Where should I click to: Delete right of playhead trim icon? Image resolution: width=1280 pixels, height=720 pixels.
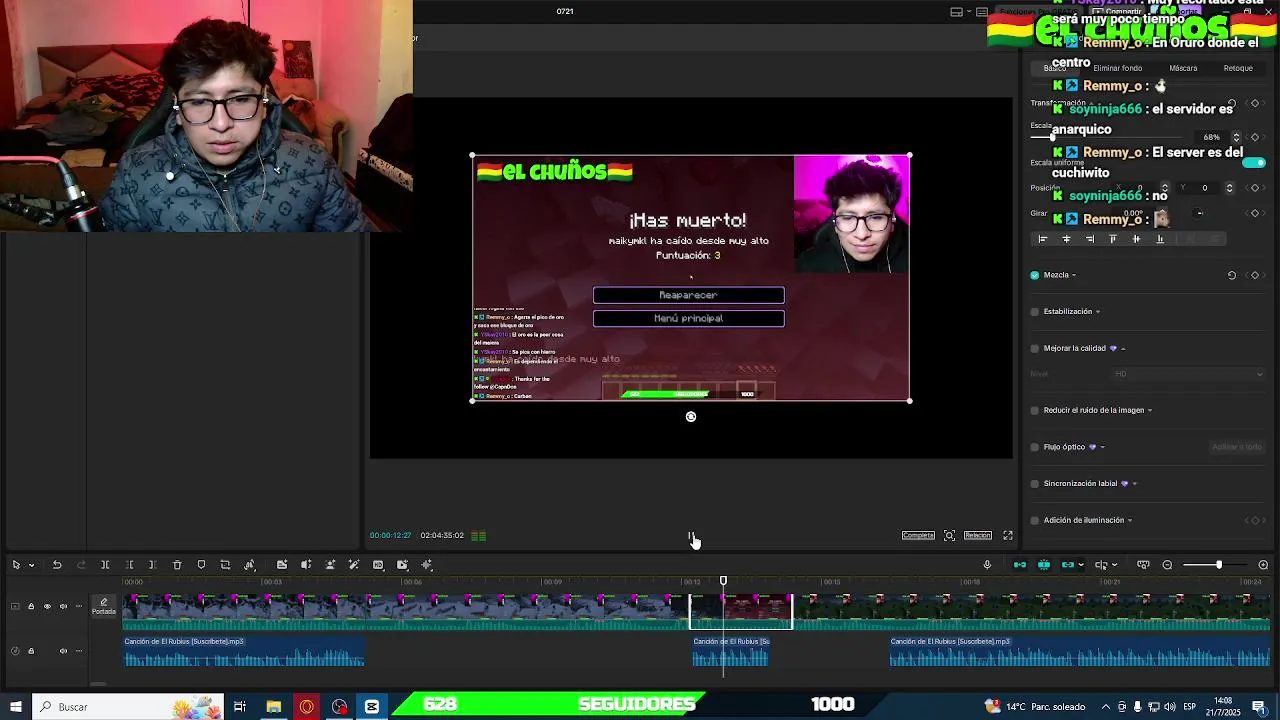(x=152, y=565)
